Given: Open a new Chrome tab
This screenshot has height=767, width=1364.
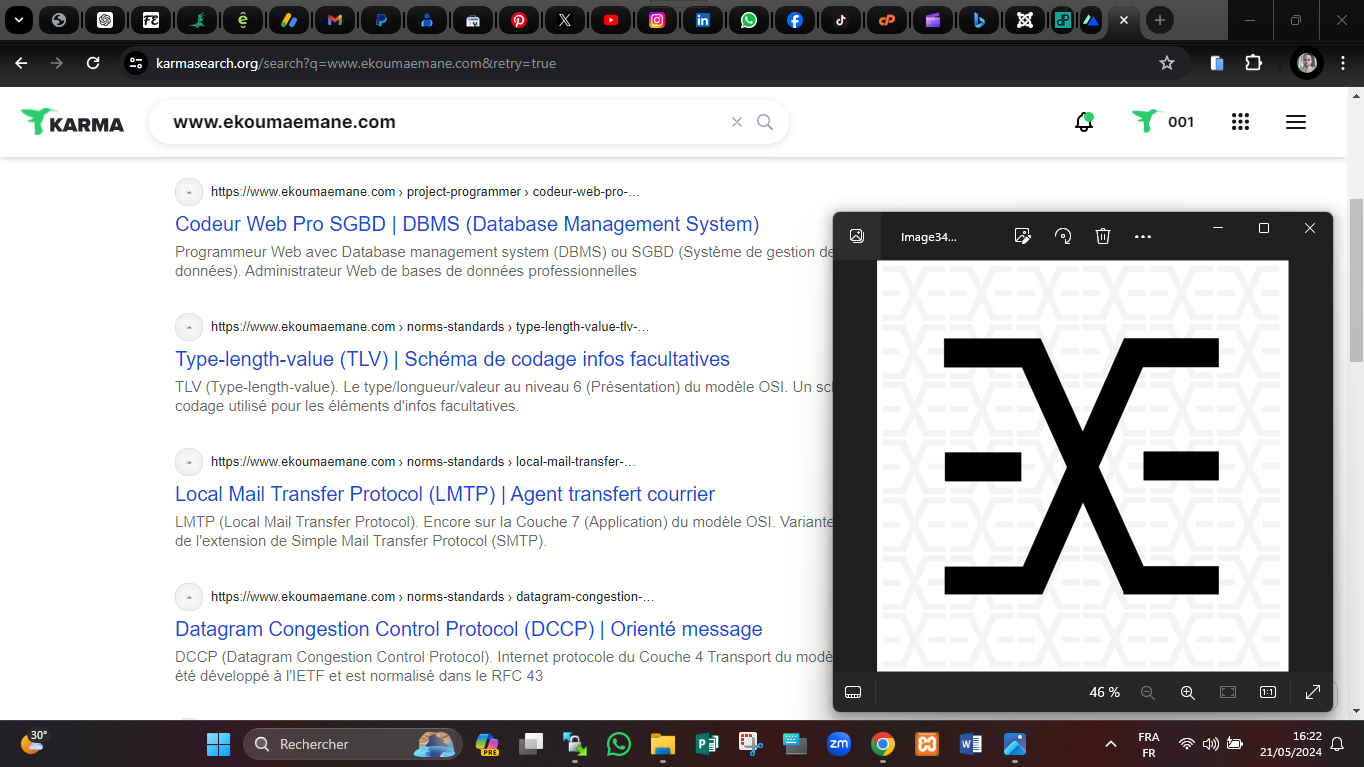Looking at the screenshot, I should click(x=1159, y=20).
